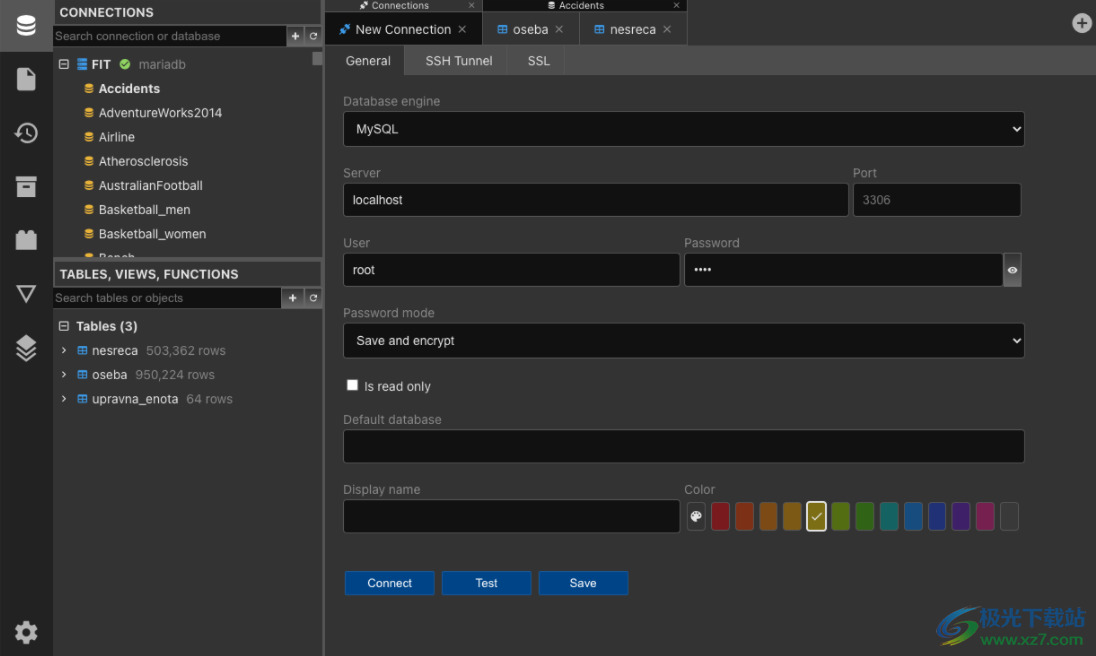Focus the Default database field
The image size is (1096, 656).
683,446
